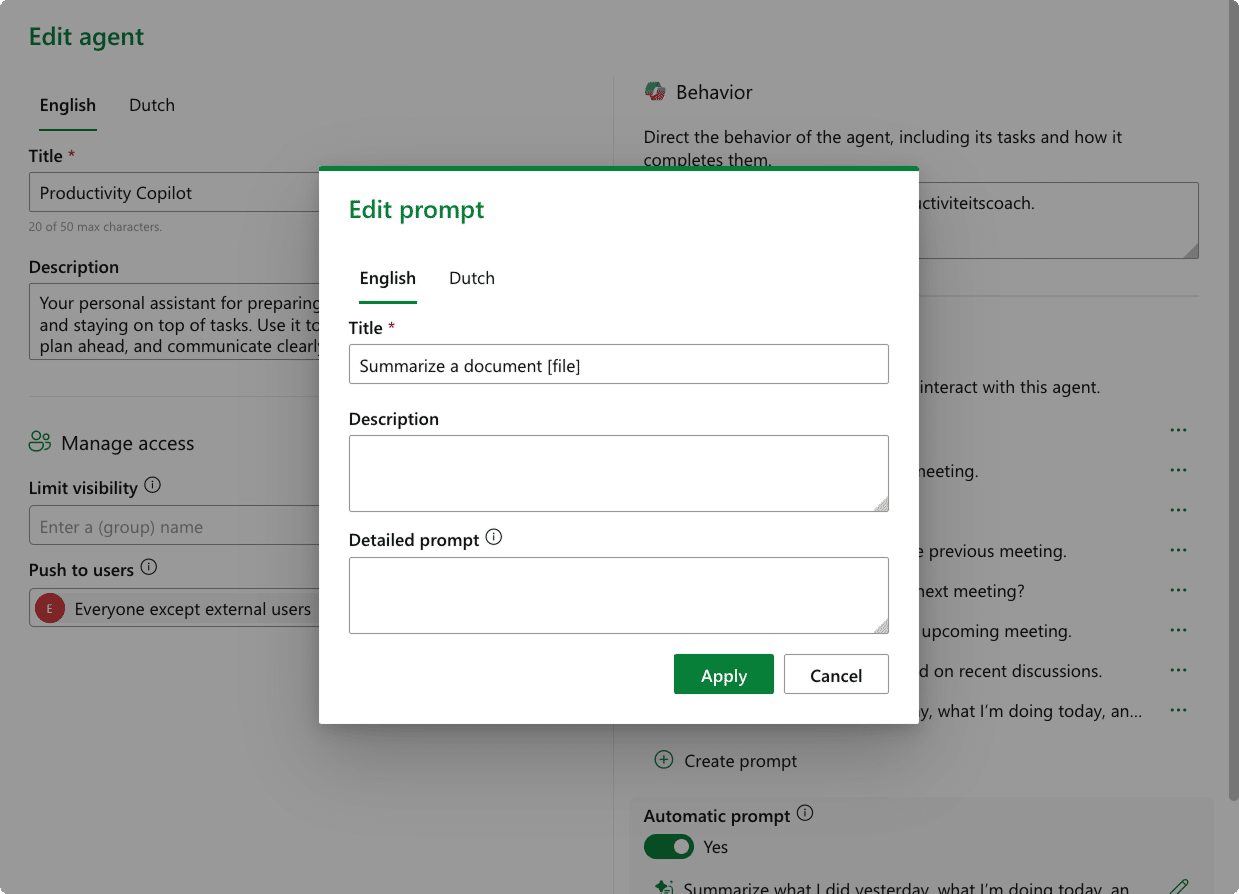Click the Push to users info icon
The image size is (1239, 894).
pyautogui.click(x=149, y=568)
